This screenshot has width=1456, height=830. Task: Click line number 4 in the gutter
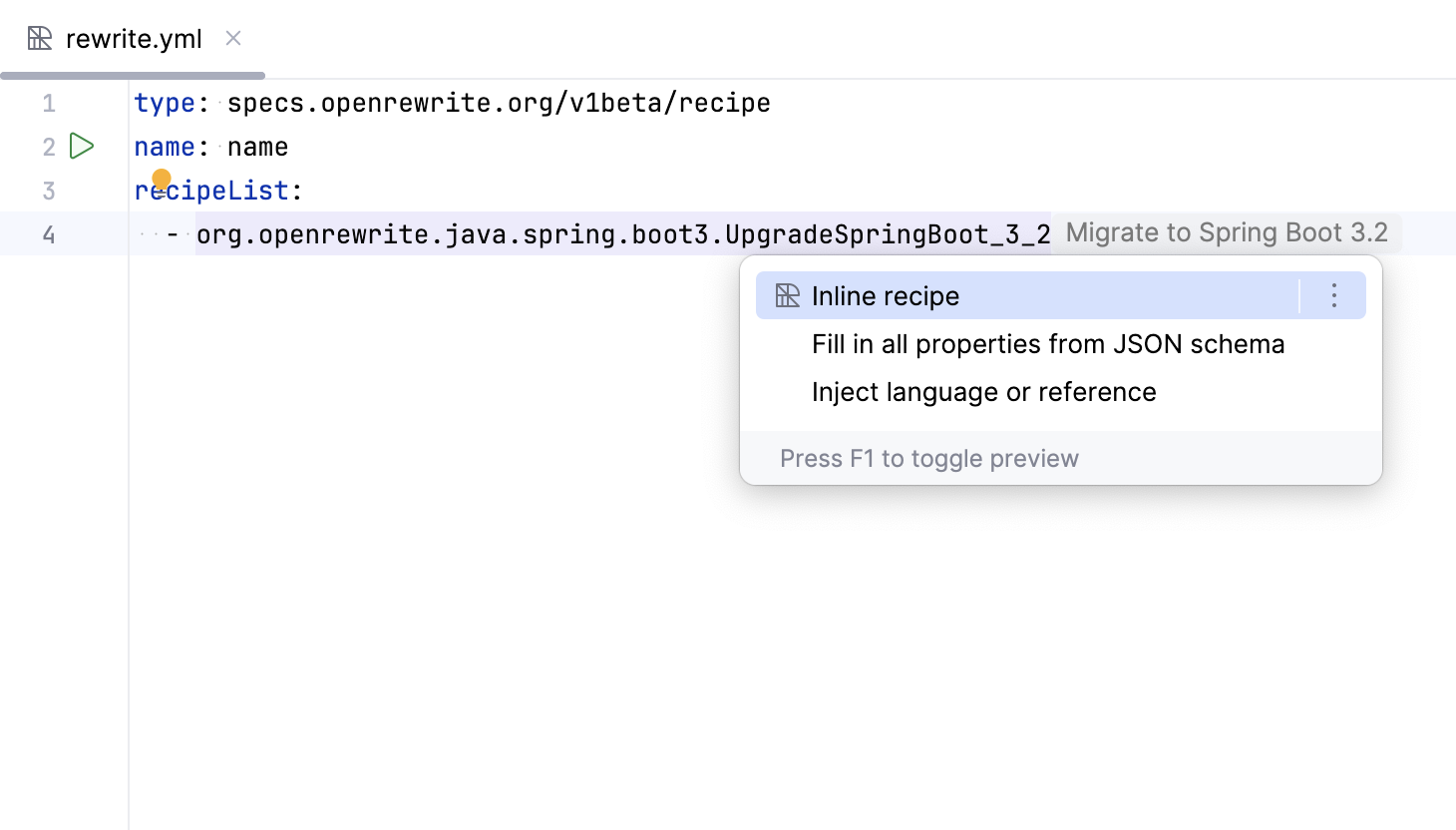48,233
